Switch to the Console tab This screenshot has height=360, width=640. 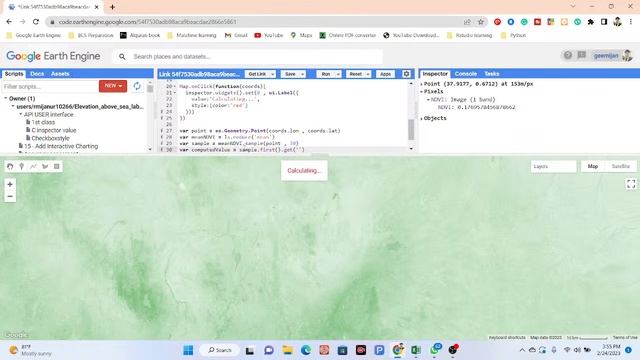pyautogui.click(x=466, y=74)
